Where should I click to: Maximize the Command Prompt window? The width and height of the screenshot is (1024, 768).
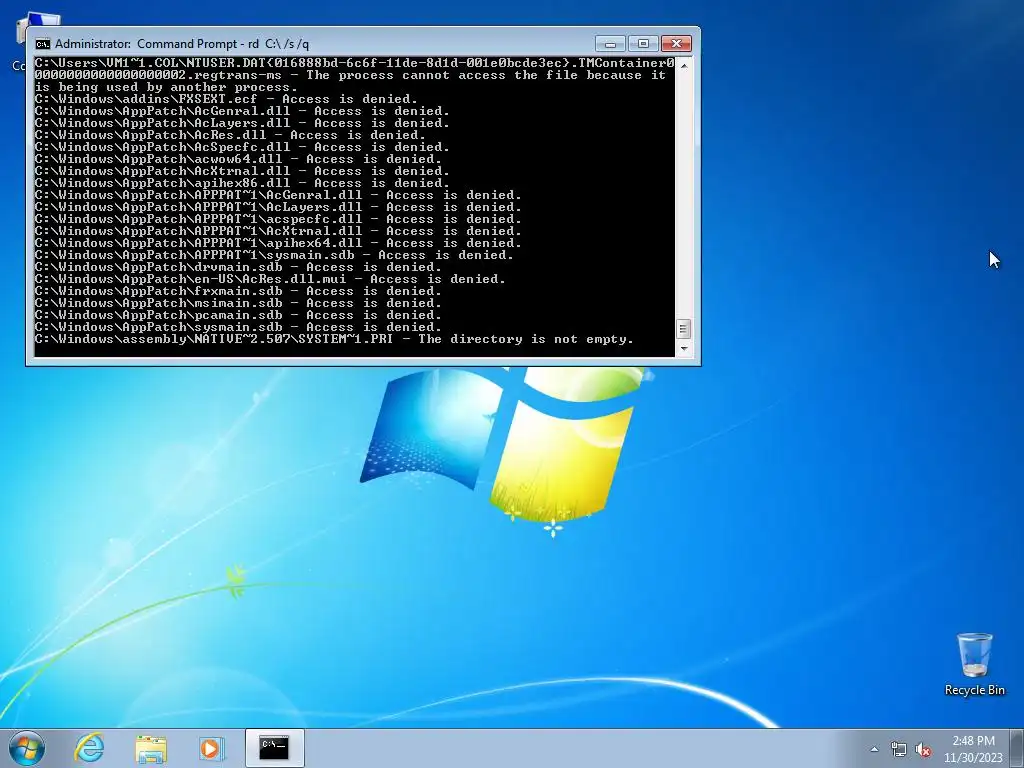(x=643, y=44)
